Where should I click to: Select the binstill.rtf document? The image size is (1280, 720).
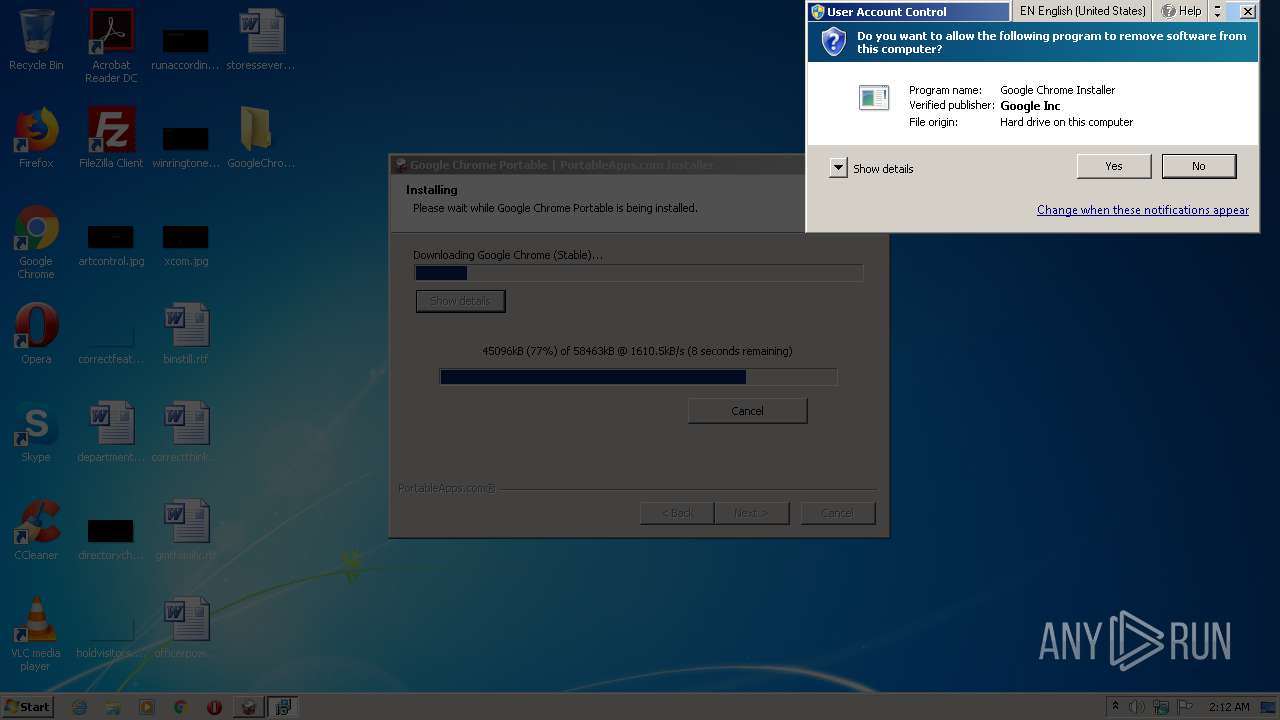pyautogui.click(x=186, y=334)
